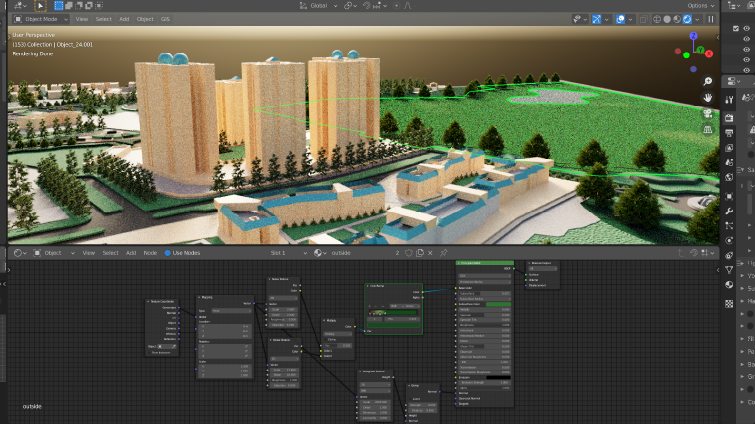Hide the first collection with eye icon
755x424 pixels.
click(747, 29)
